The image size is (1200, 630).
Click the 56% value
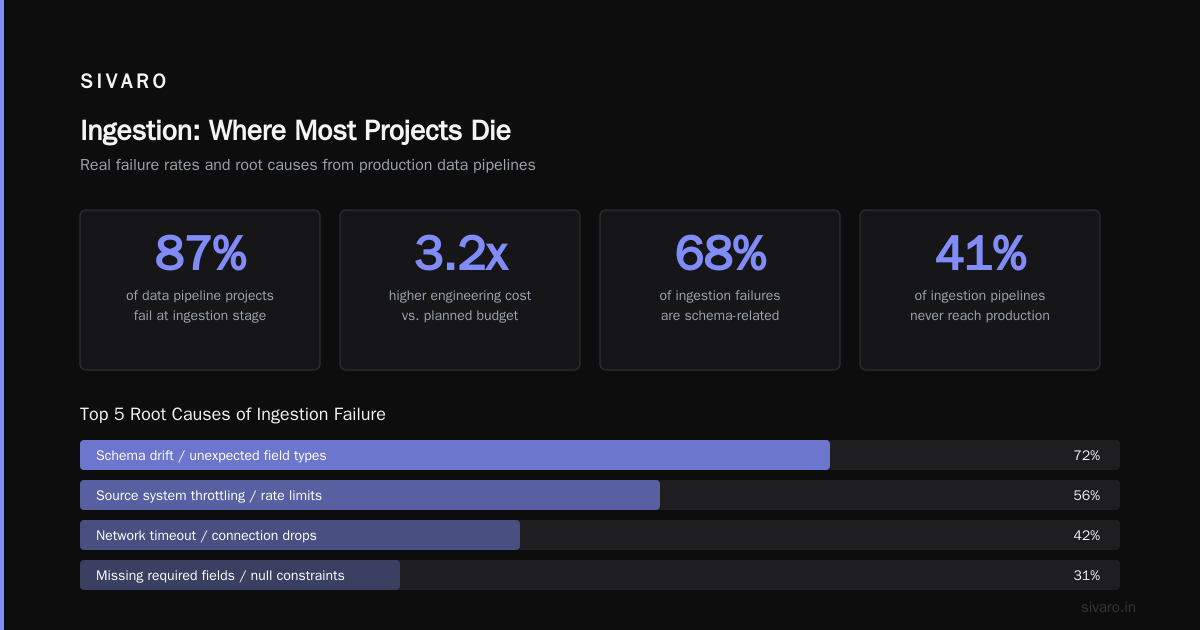1086,495
